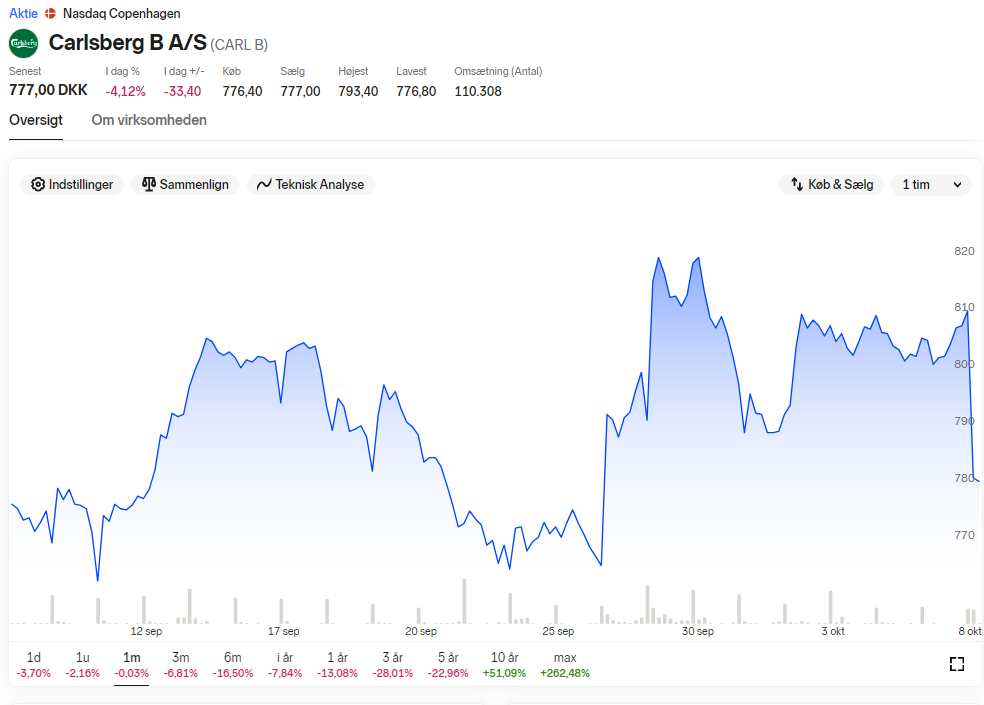The image size is (984, 705).
Task: Click the 770 price axis label
Action: tap(964, 535)
